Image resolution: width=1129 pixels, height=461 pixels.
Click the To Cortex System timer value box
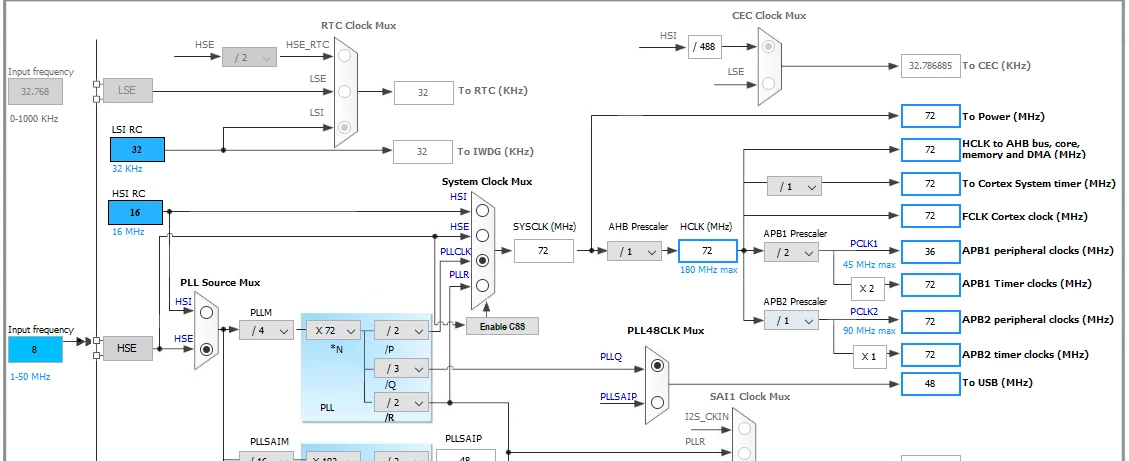[x=930, y=184]
